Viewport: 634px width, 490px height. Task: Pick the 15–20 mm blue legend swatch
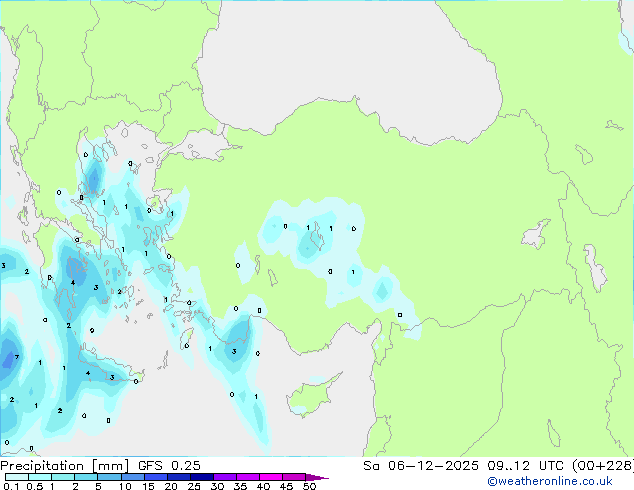point(156,477)
